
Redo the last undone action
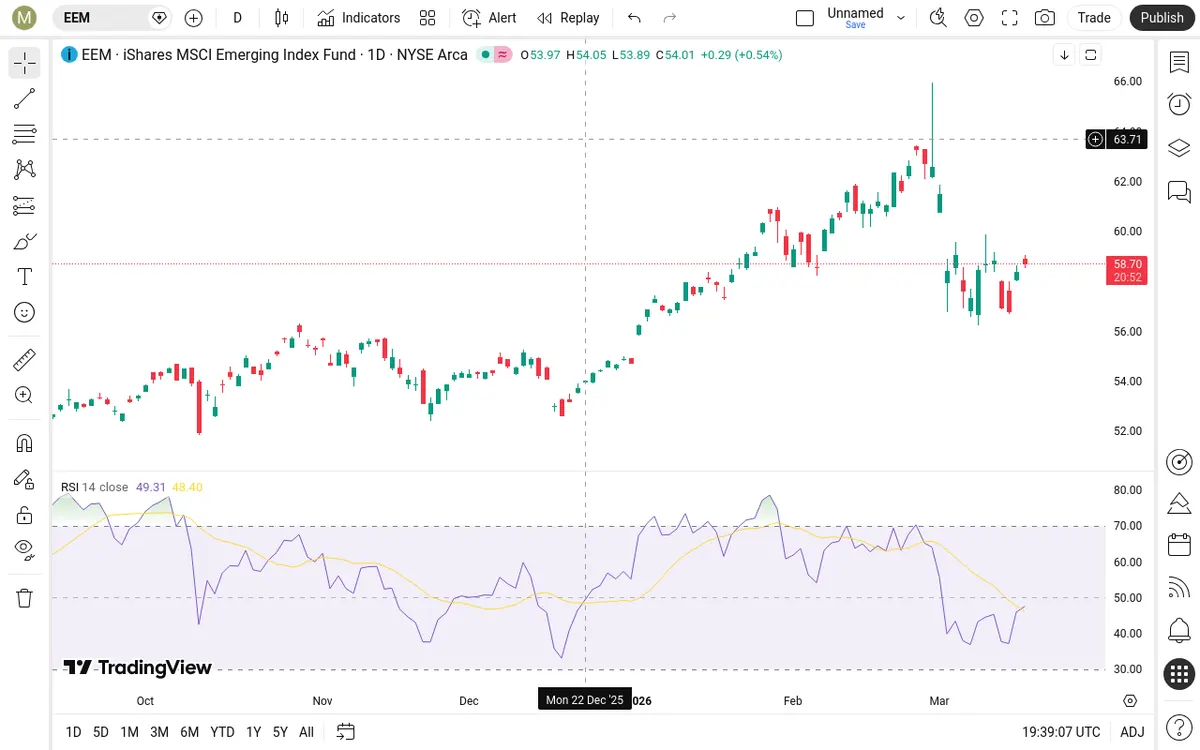coord(670,17)
